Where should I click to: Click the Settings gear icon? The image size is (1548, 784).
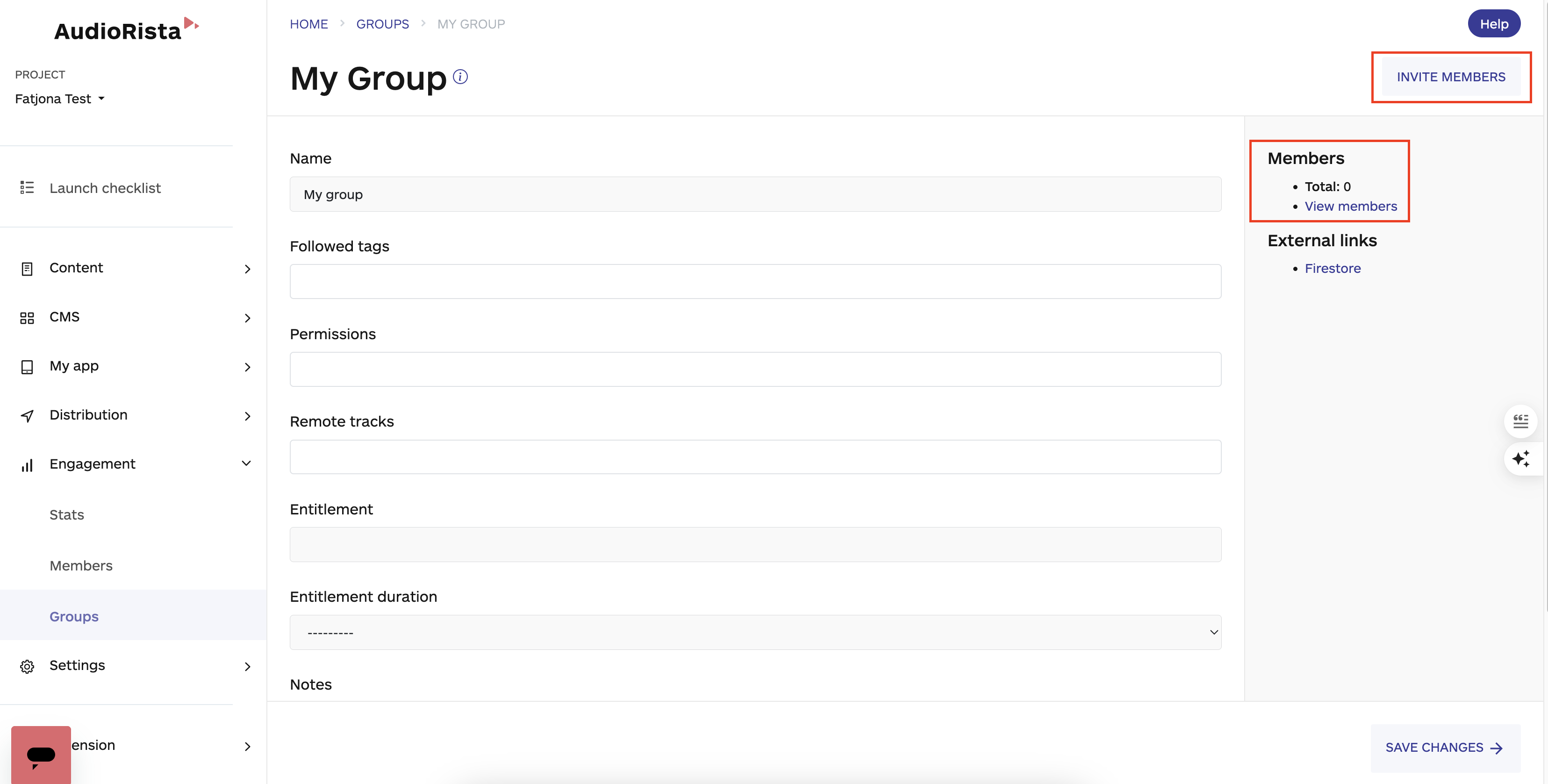point(27,666)
